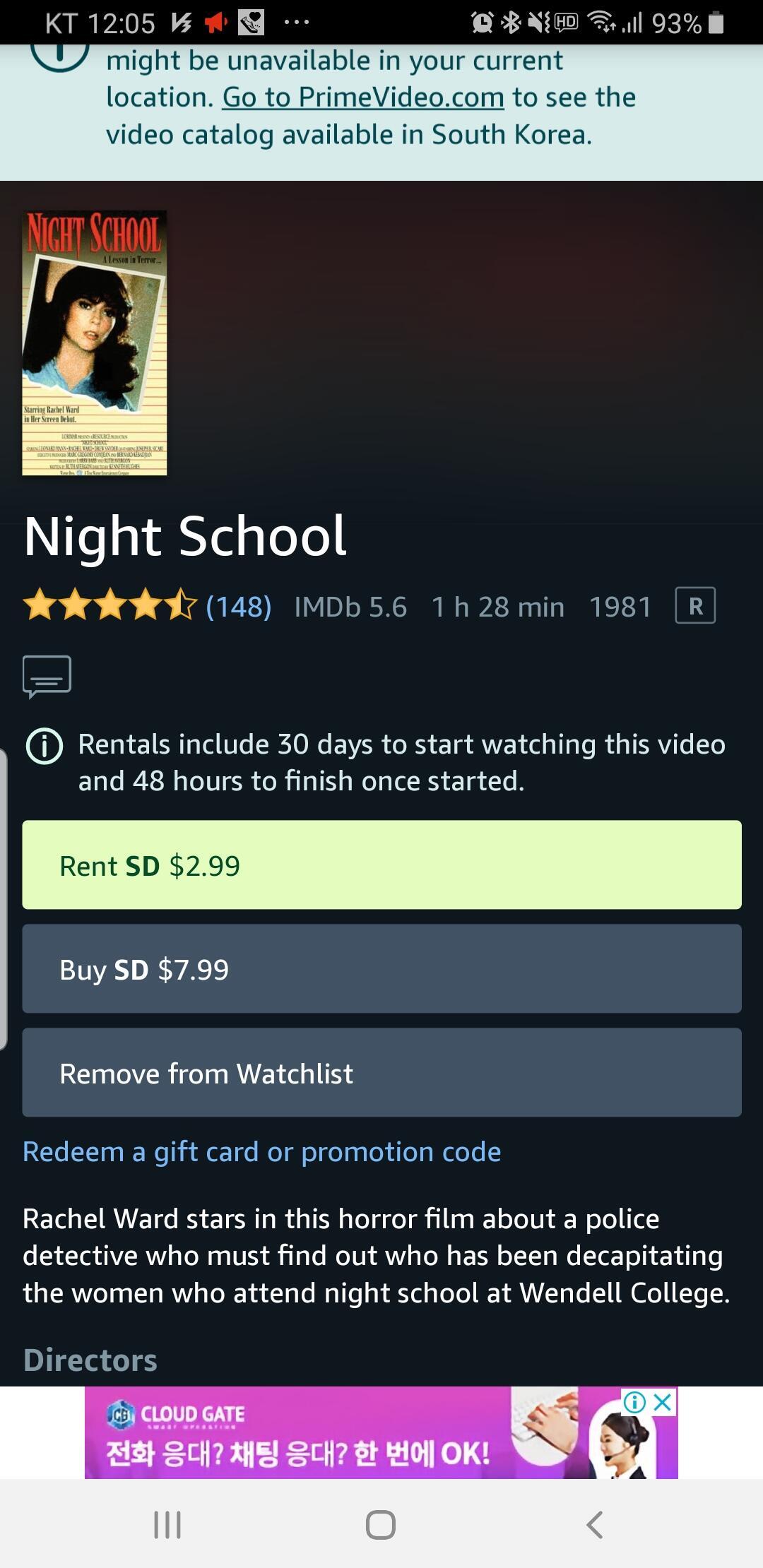Tap the Night School poster thumbnail
This screenshot has height=1568, width=763.
[x=95, y=343]
